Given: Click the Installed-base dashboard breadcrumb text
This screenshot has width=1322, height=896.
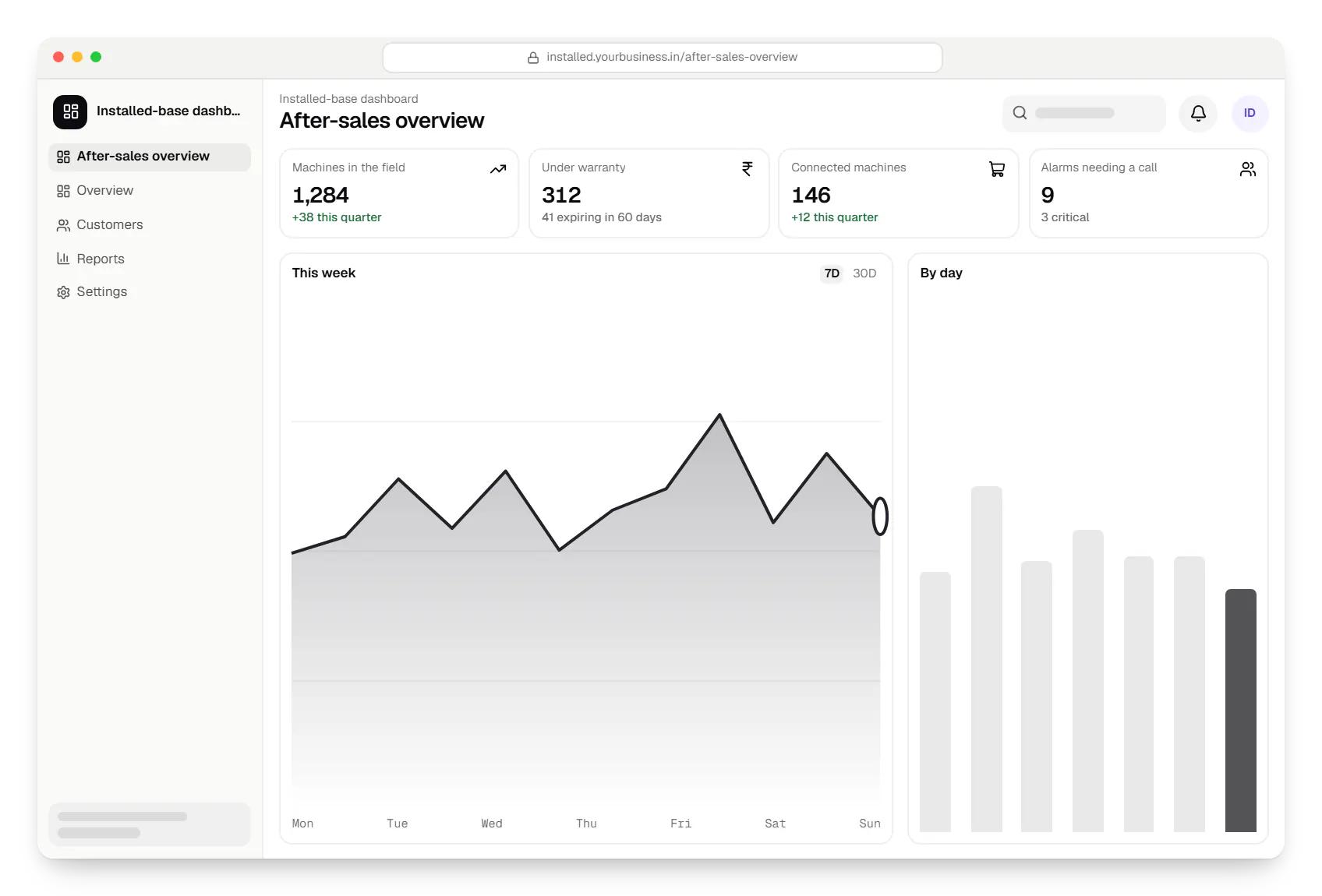Looking at the screenshot, I should pyautogui.click(x=348, y=99).
